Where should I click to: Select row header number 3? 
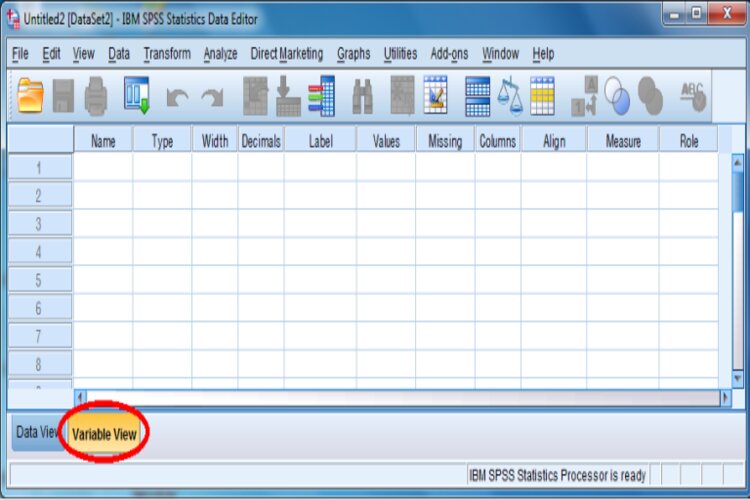(x=40, y=223)
